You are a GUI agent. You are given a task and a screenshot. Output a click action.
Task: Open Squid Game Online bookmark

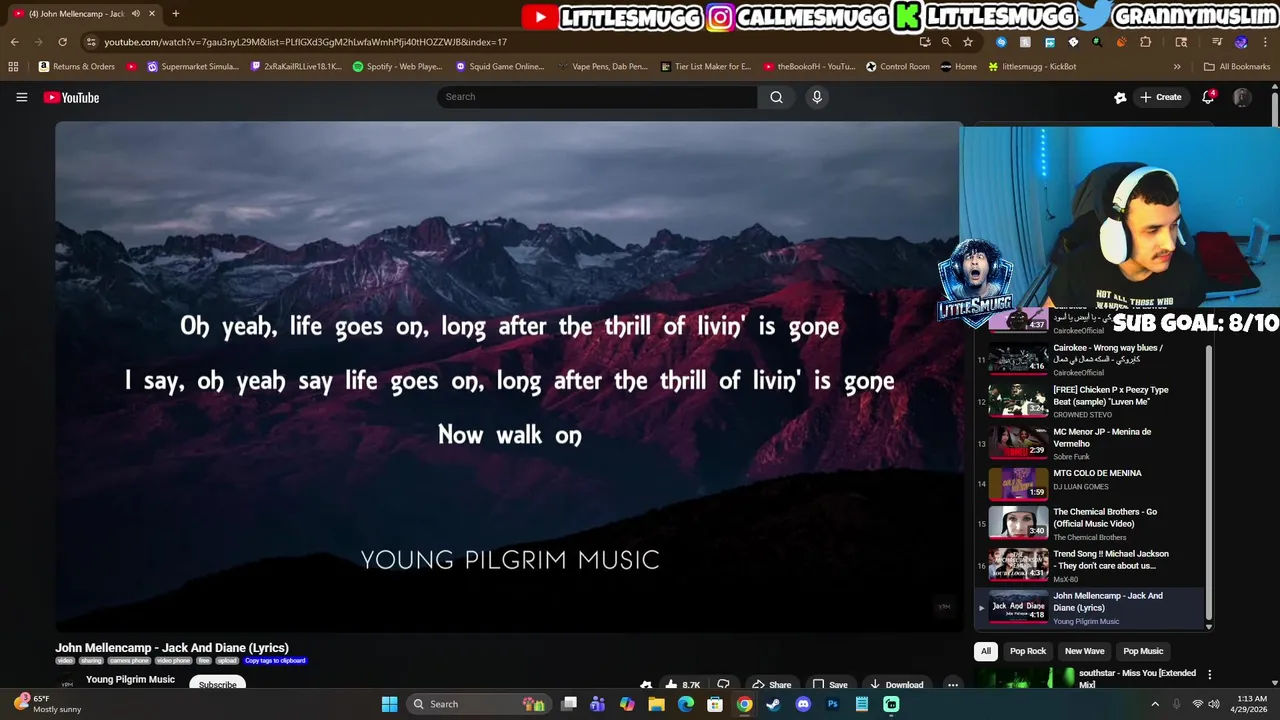[x=500, y=67]
